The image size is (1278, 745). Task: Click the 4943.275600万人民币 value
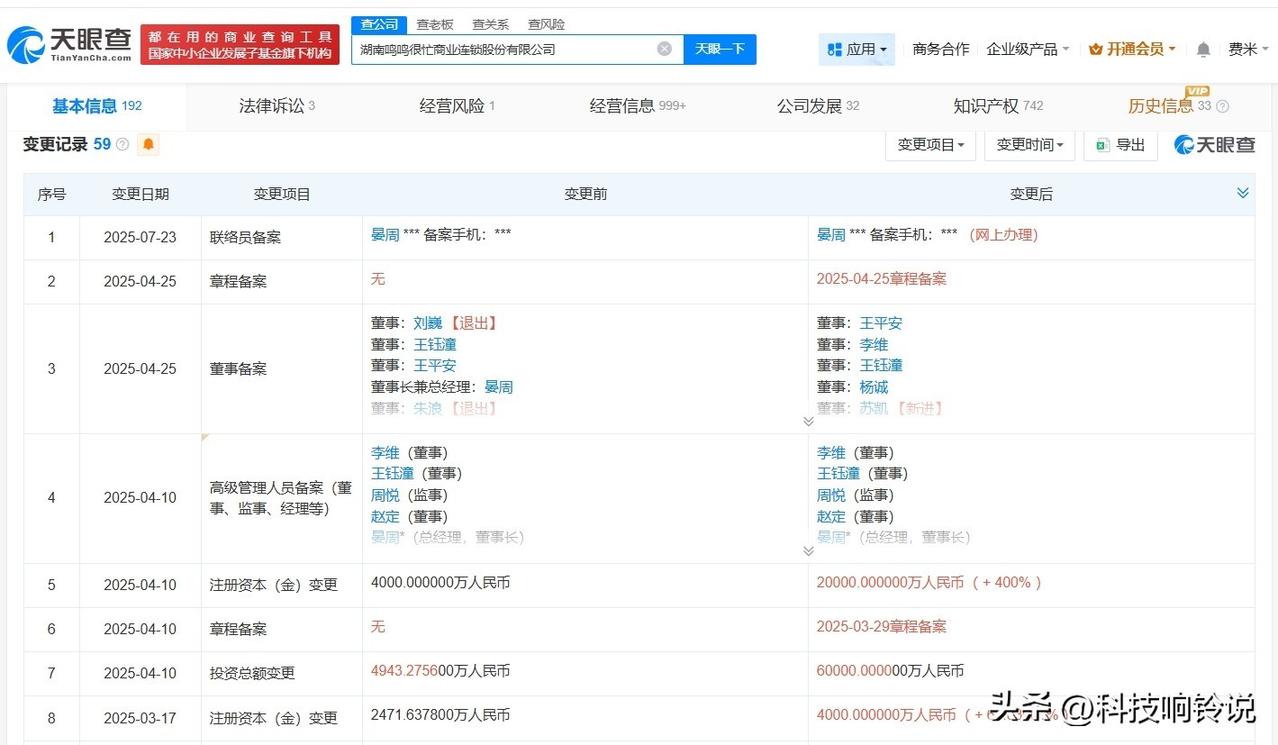440,671
